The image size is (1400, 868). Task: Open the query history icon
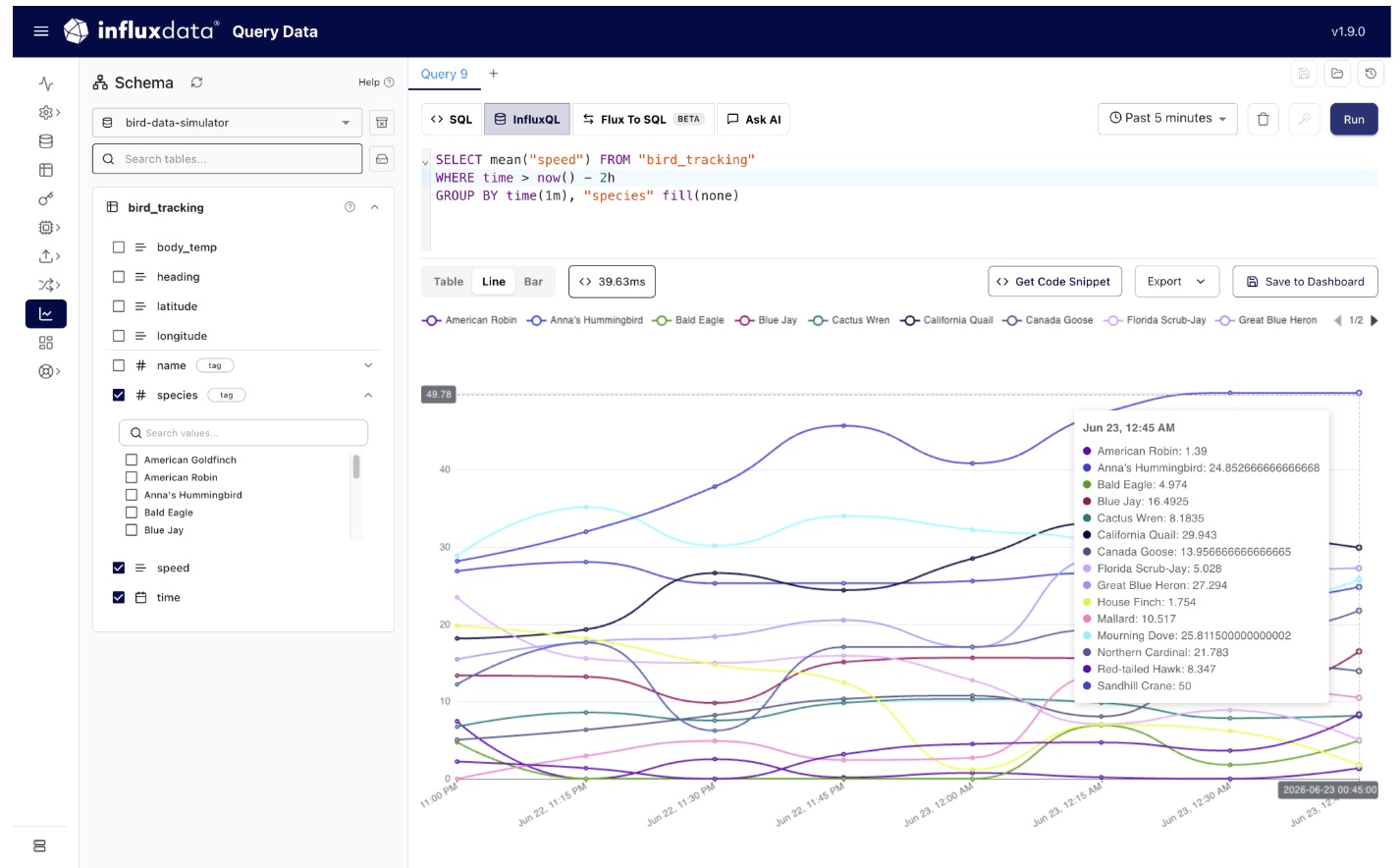pos(1371,74)
